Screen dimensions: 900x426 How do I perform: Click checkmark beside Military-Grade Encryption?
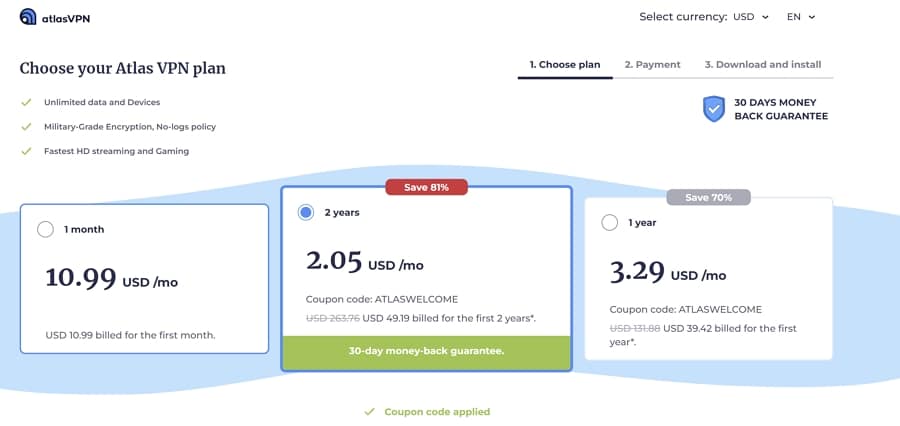26,127
